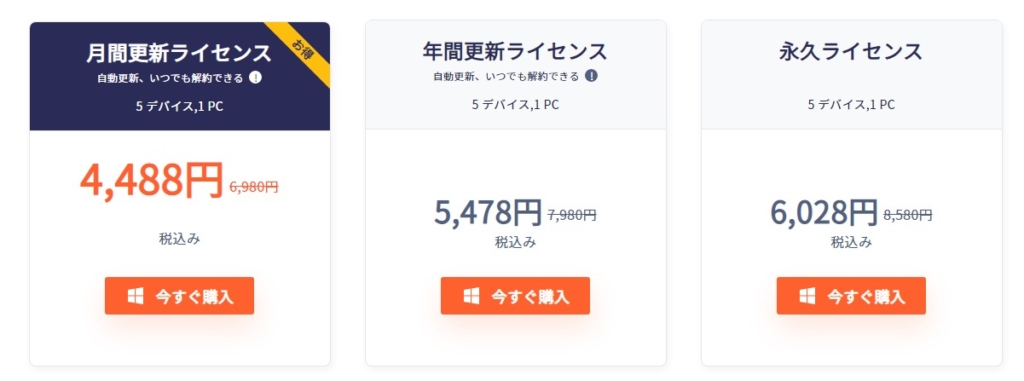Click Windows logo on monthly plan buy button

(135, 296)
